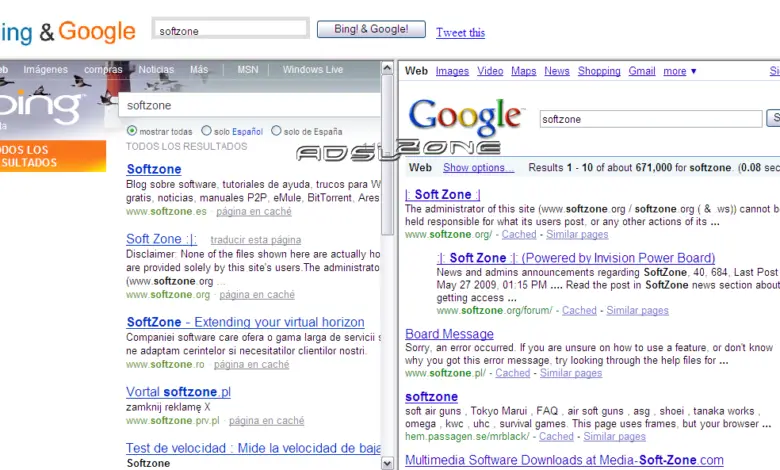Open cached page for Bing www.softzone.org result
Screen dimensions: 780x470
[257, 294]
